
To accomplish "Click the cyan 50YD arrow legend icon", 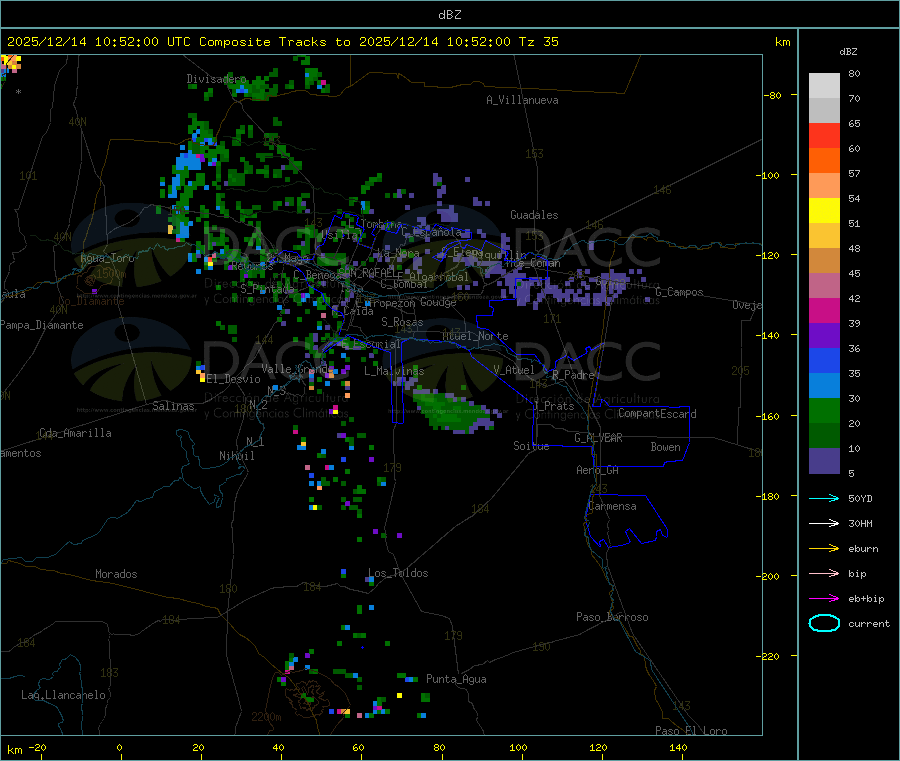I will pyautogui.click(x=824, y=498).
